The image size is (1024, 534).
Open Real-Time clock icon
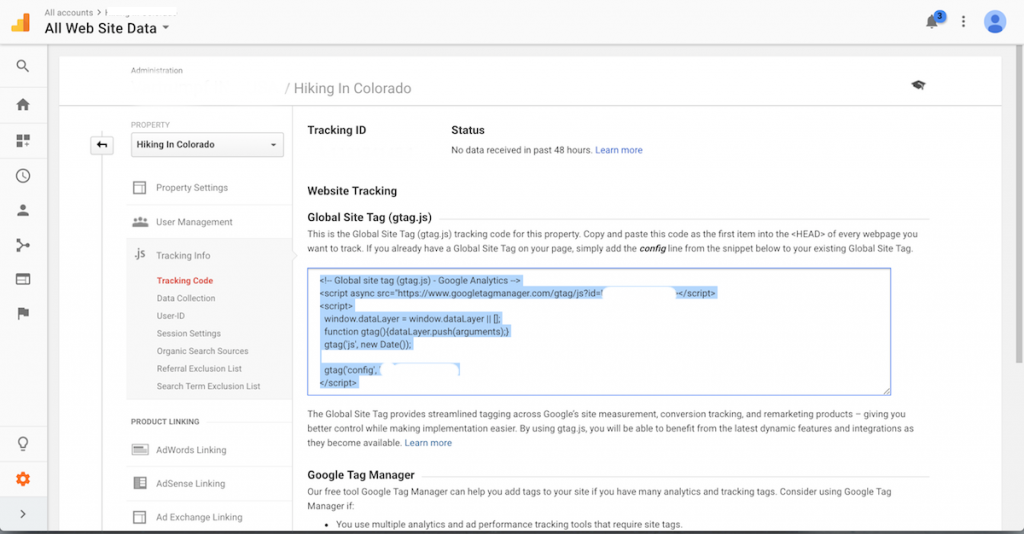(x=23, y=176)
